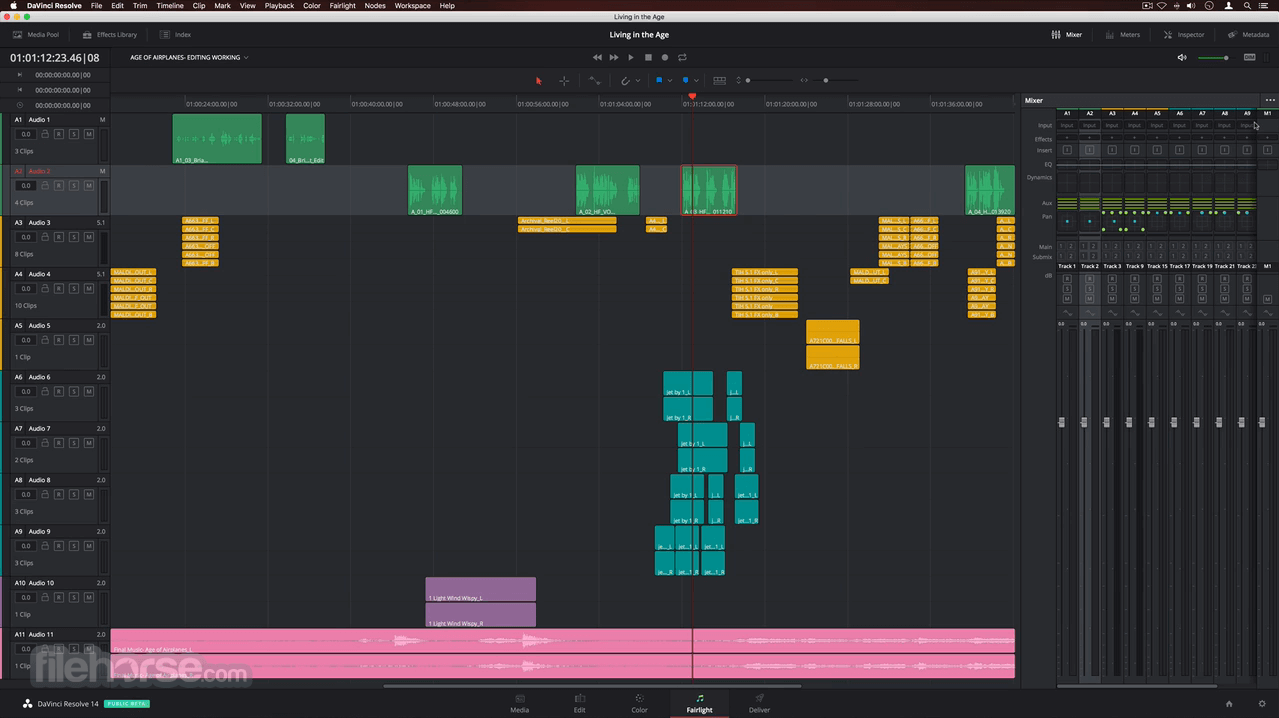Open the pan control for mixer A1

(1067, 221)
